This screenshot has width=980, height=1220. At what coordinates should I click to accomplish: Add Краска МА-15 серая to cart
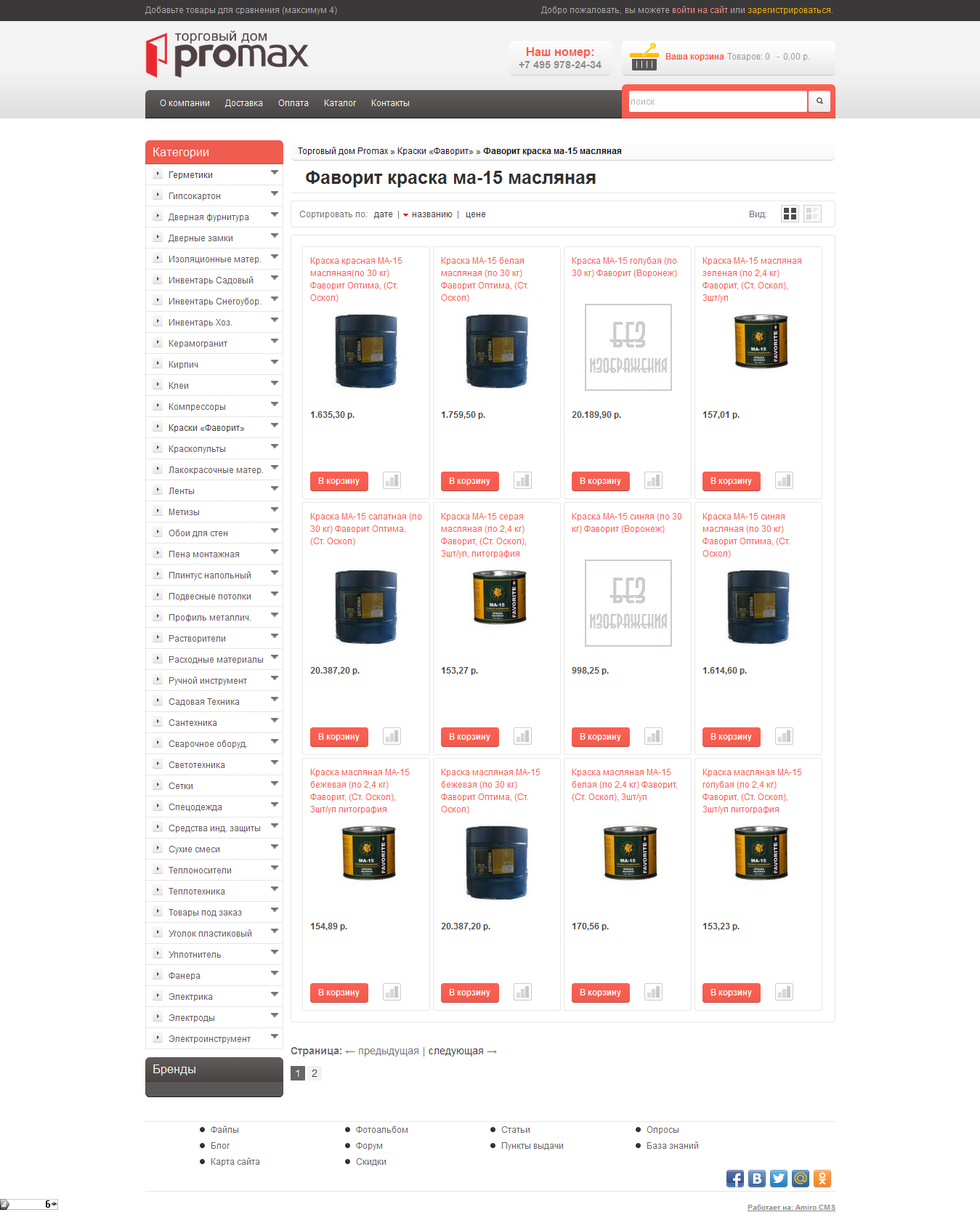469,737
